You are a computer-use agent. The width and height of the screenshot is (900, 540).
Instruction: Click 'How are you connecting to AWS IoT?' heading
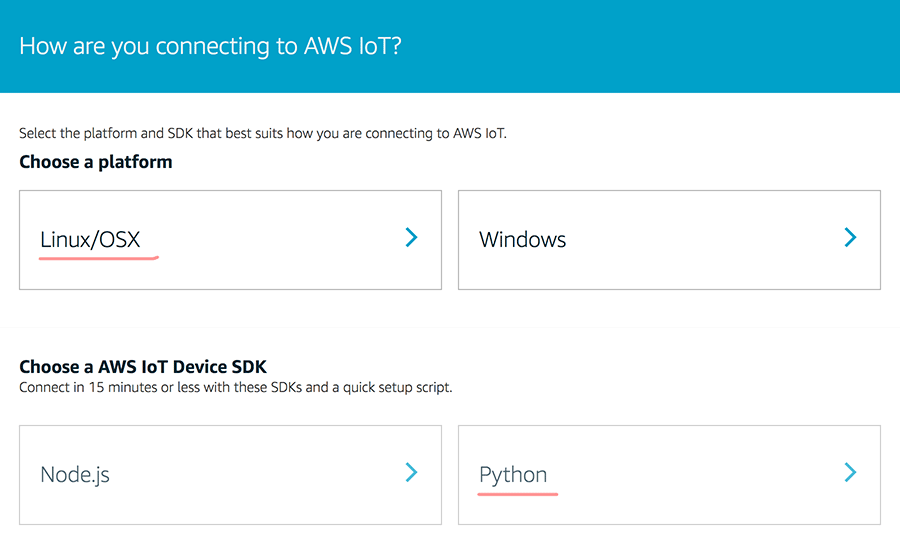[x=210, y=46]
